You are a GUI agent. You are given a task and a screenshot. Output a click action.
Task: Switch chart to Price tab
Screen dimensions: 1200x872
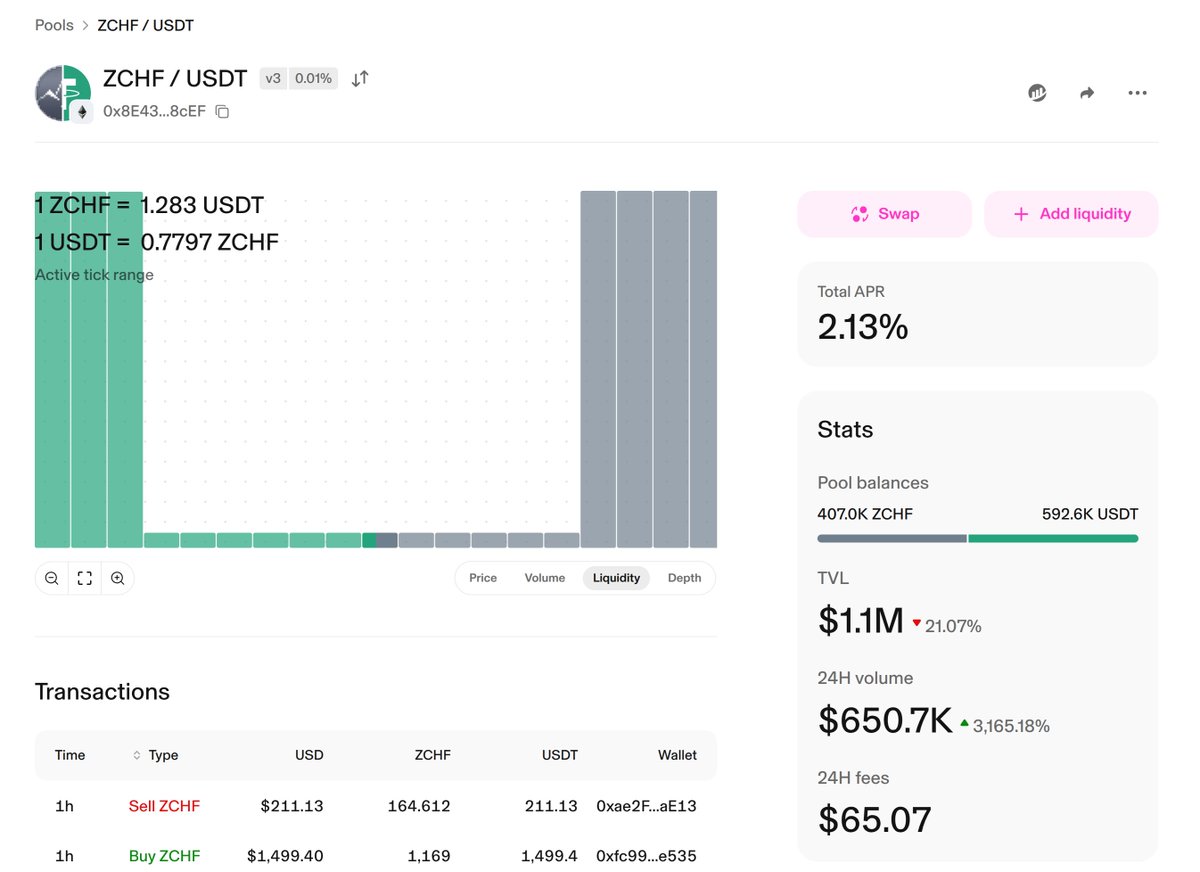[x=483, y=578]
